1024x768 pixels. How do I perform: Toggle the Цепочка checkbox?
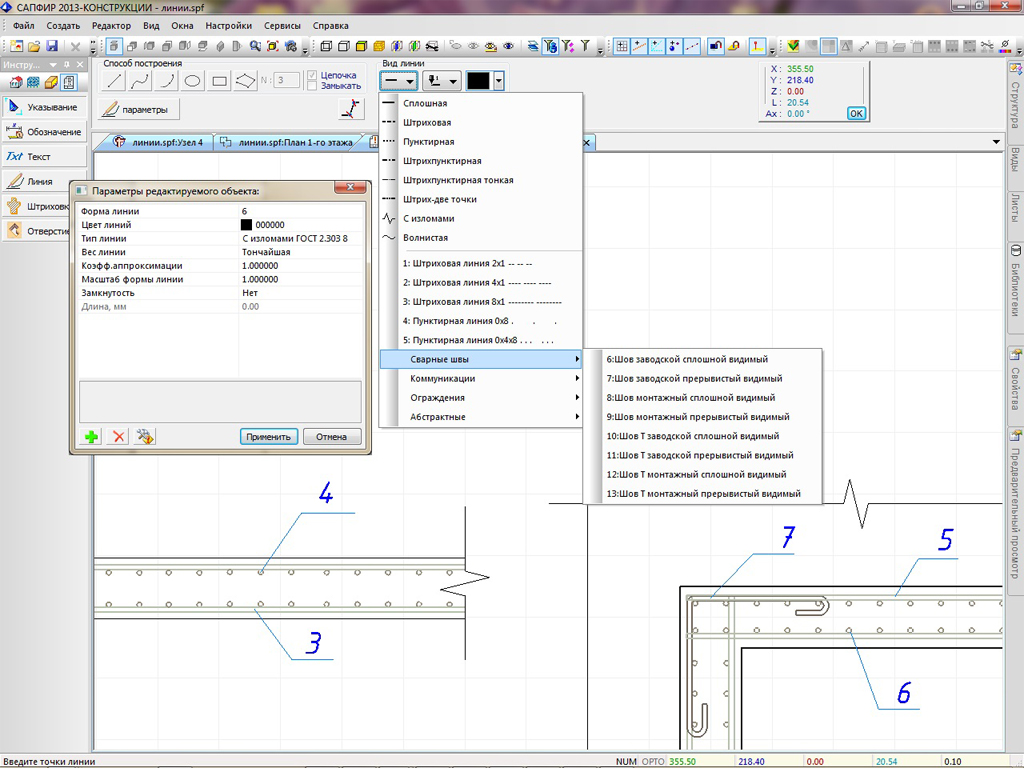click(x=313, y=75)
